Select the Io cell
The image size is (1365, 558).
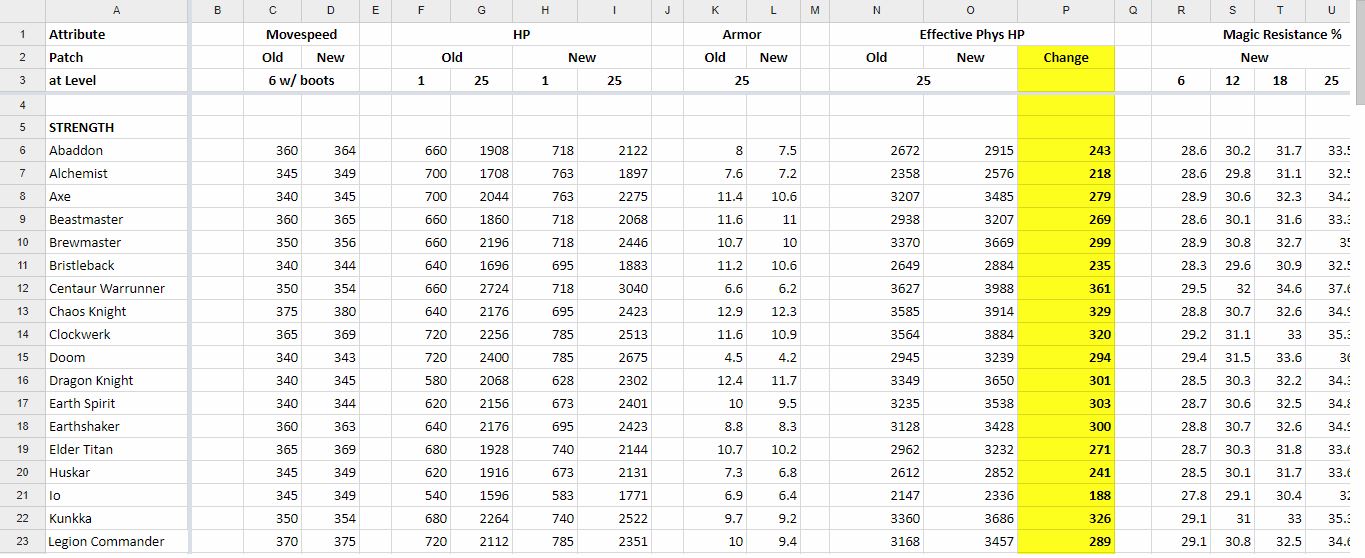(116, 496)
